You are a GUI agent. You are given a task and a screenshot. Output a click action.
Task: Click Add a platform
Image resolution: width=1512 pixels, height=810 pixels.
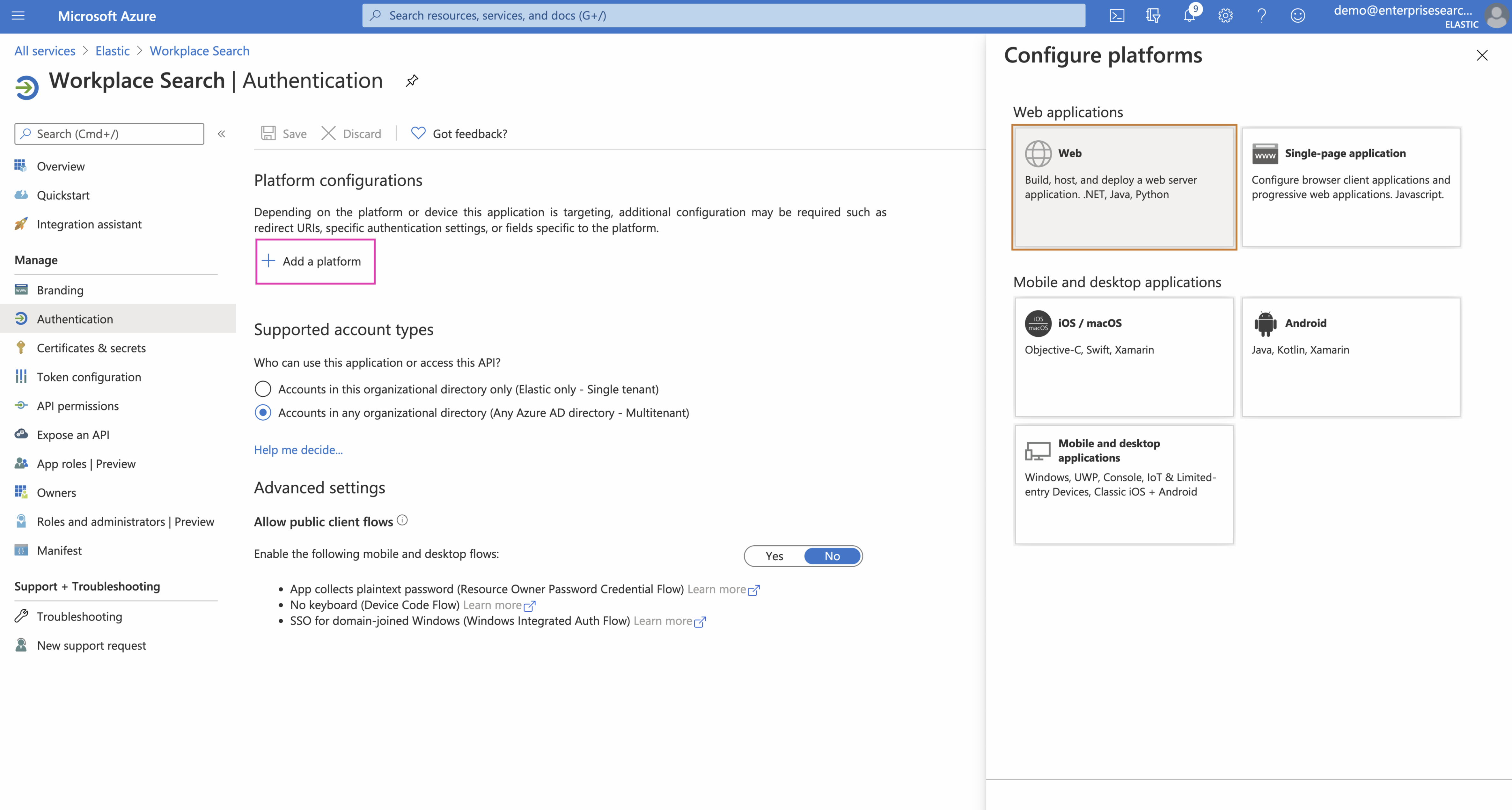[x=315, y=261]
